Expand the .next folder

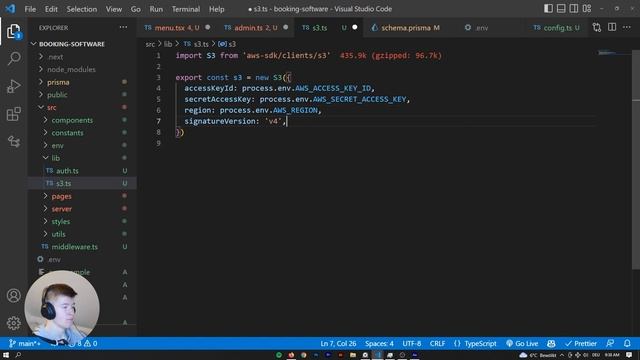[56, 57]
